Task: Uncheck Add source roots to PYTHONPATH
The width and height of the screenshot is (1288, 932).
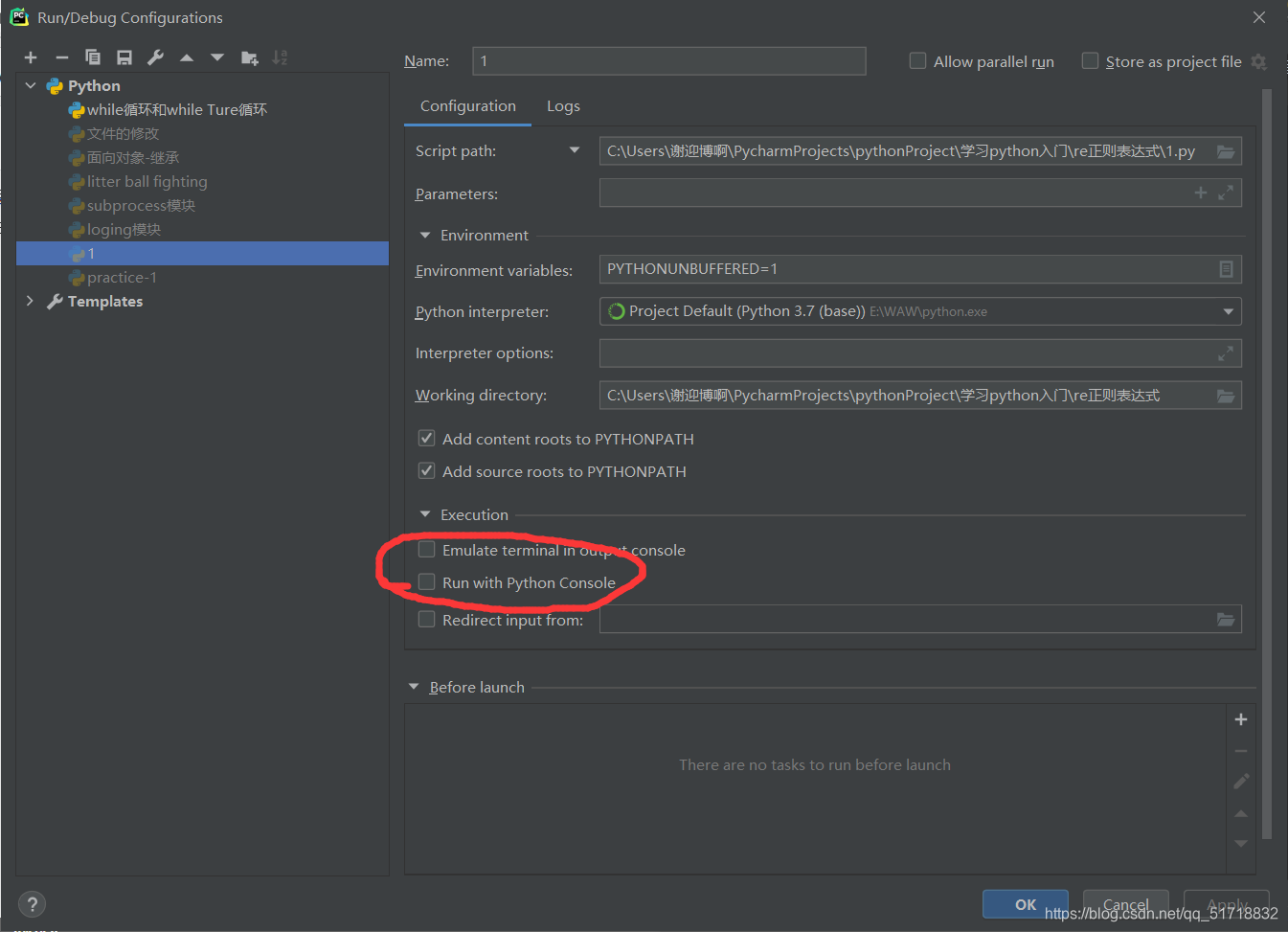Action: (x=427, y=471)
